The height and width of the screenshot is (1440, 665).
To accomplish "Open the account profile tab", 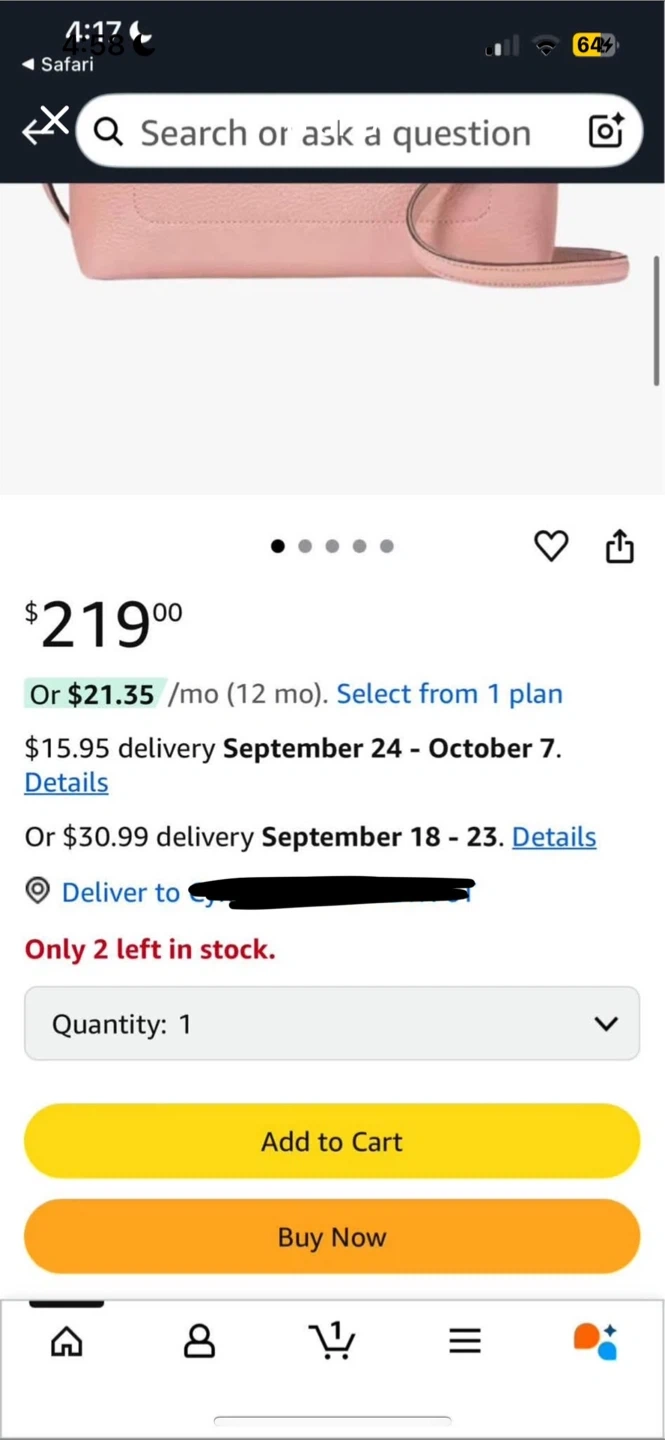I will (x=199, y=1341).
